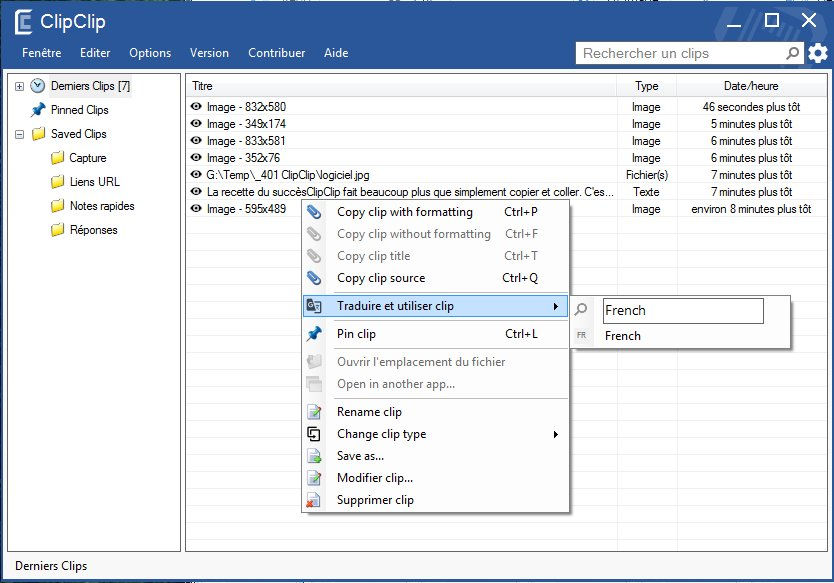
Task: Click the '46 secondes plus tôt' cell
Action: 751,106
